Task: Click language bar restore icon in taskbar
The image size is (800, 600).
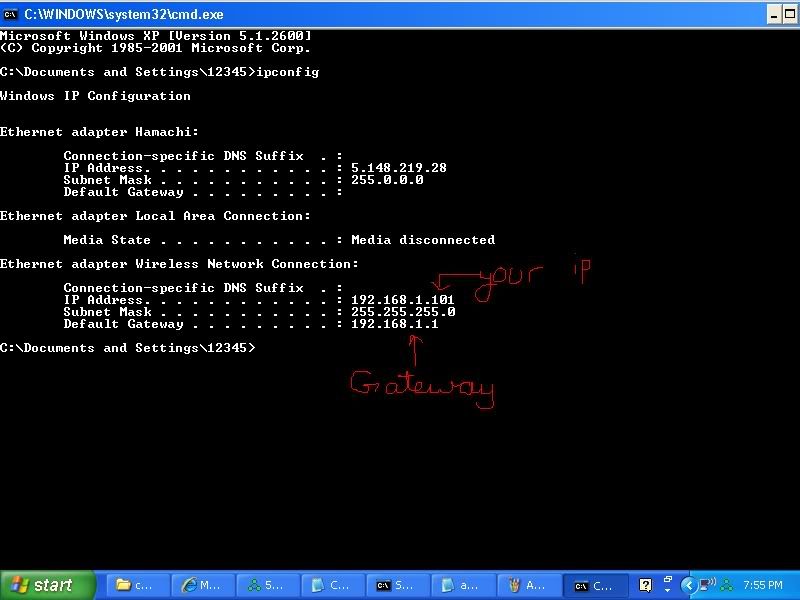Action: point(667,581)
